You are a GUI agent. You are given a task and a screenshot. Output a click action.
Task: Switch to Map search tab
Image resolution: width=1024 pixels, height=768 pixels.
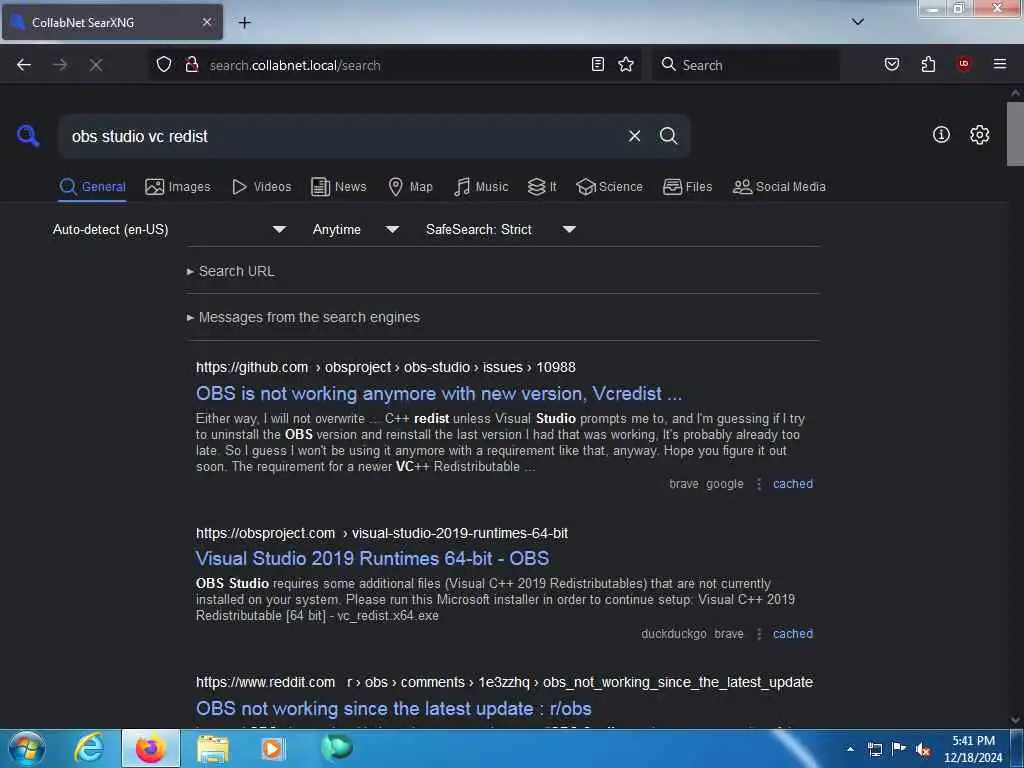pyautogui.click(x=410, y=187)
